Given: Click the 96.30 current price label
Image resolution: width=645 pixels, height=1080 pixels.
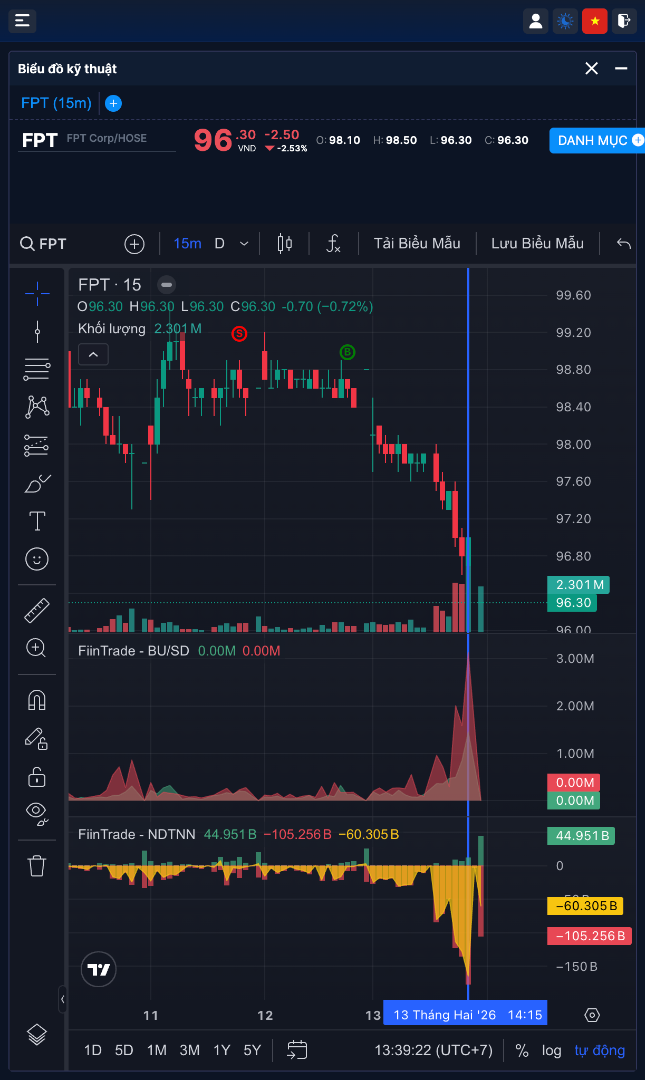Looking at the screenshot, I should pyautogui.click(x=573, y=603).
